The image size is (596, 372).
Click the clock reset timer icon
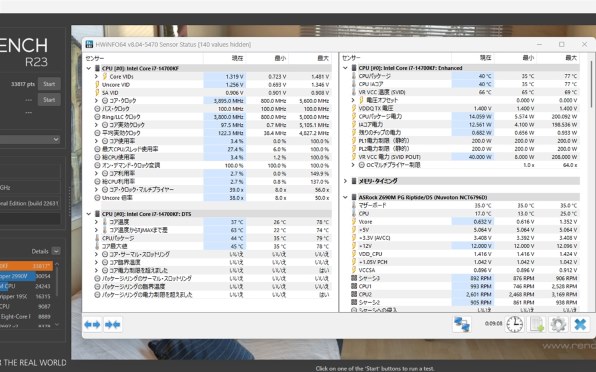[514, 325]
